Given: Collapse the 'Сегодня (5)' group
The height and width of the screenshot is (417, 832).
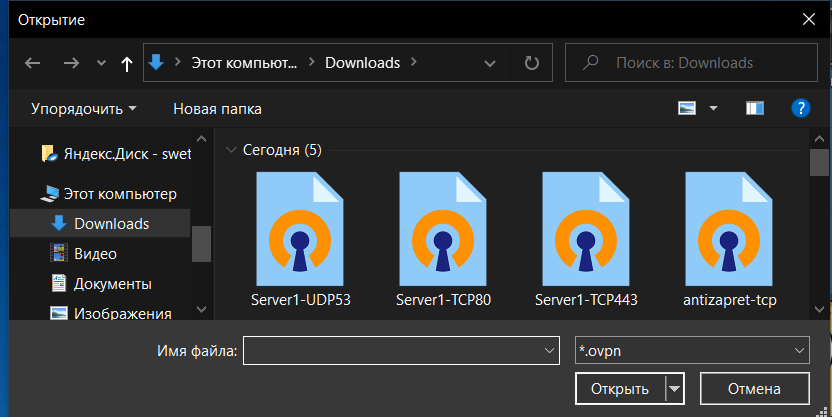Looking at the screenshot, I should pos(230,150).
